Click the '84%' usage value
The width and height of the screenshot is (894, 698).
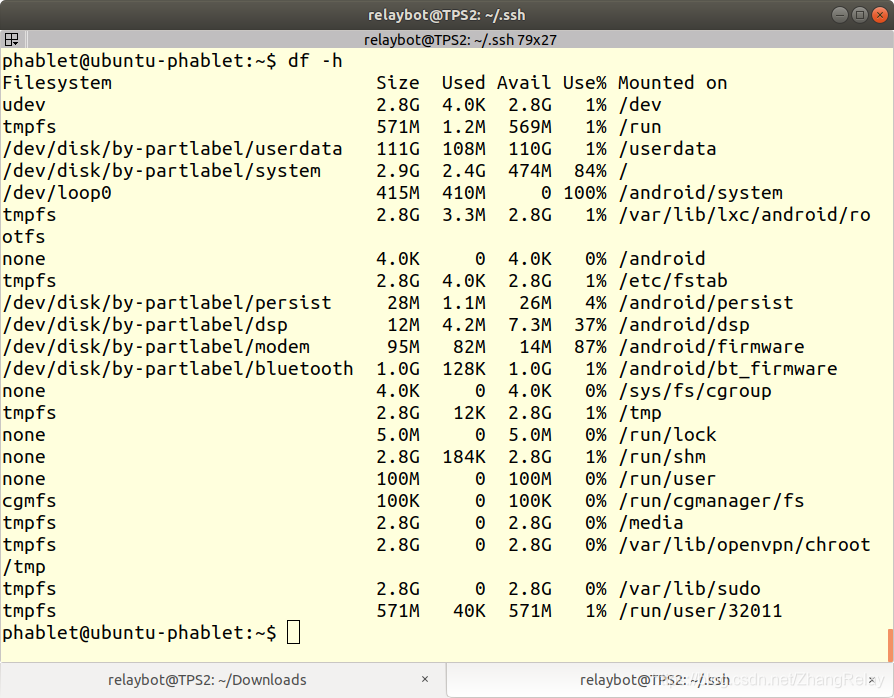tap(591, 171)
